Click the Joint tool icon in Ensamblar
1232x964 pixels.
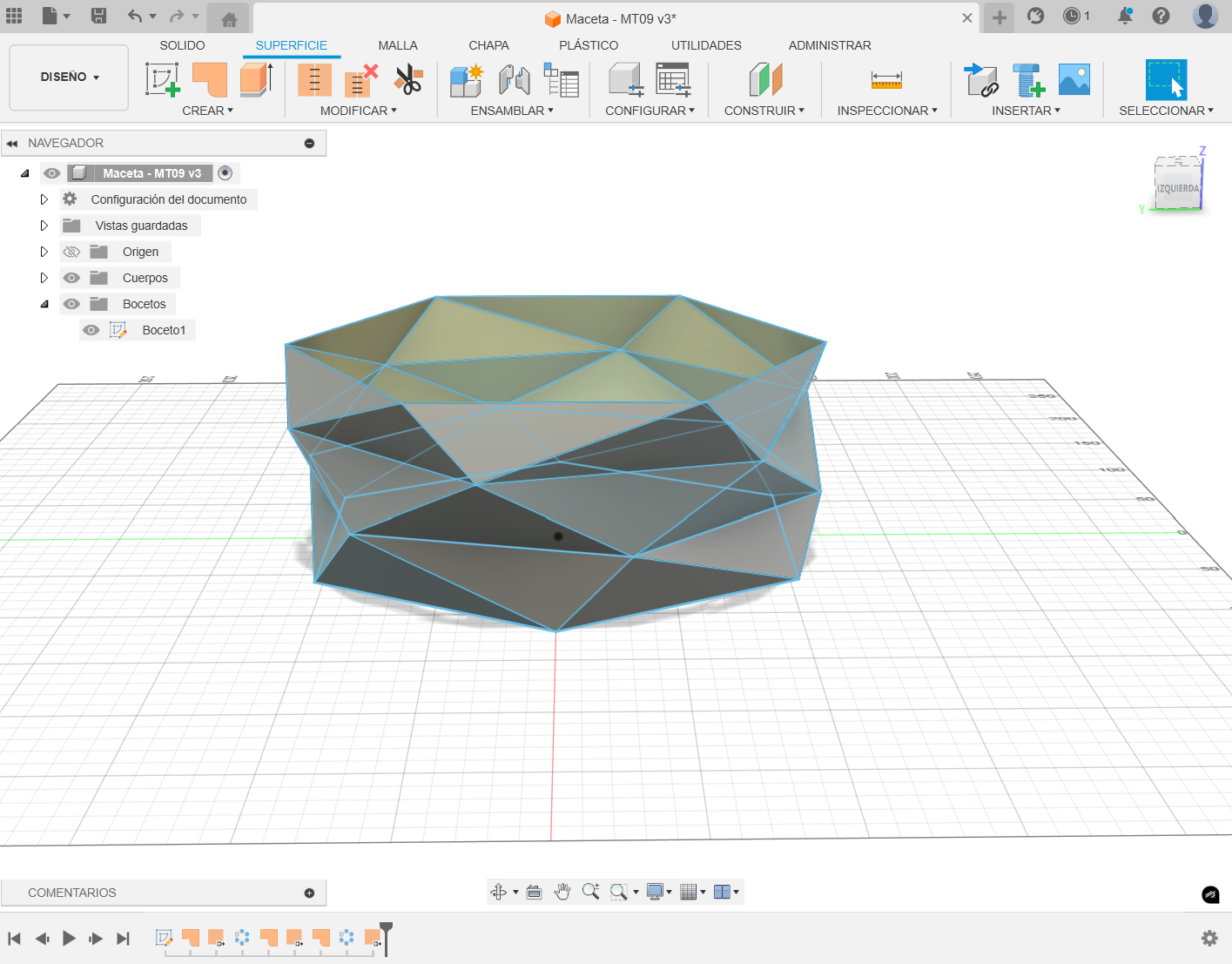515,79
